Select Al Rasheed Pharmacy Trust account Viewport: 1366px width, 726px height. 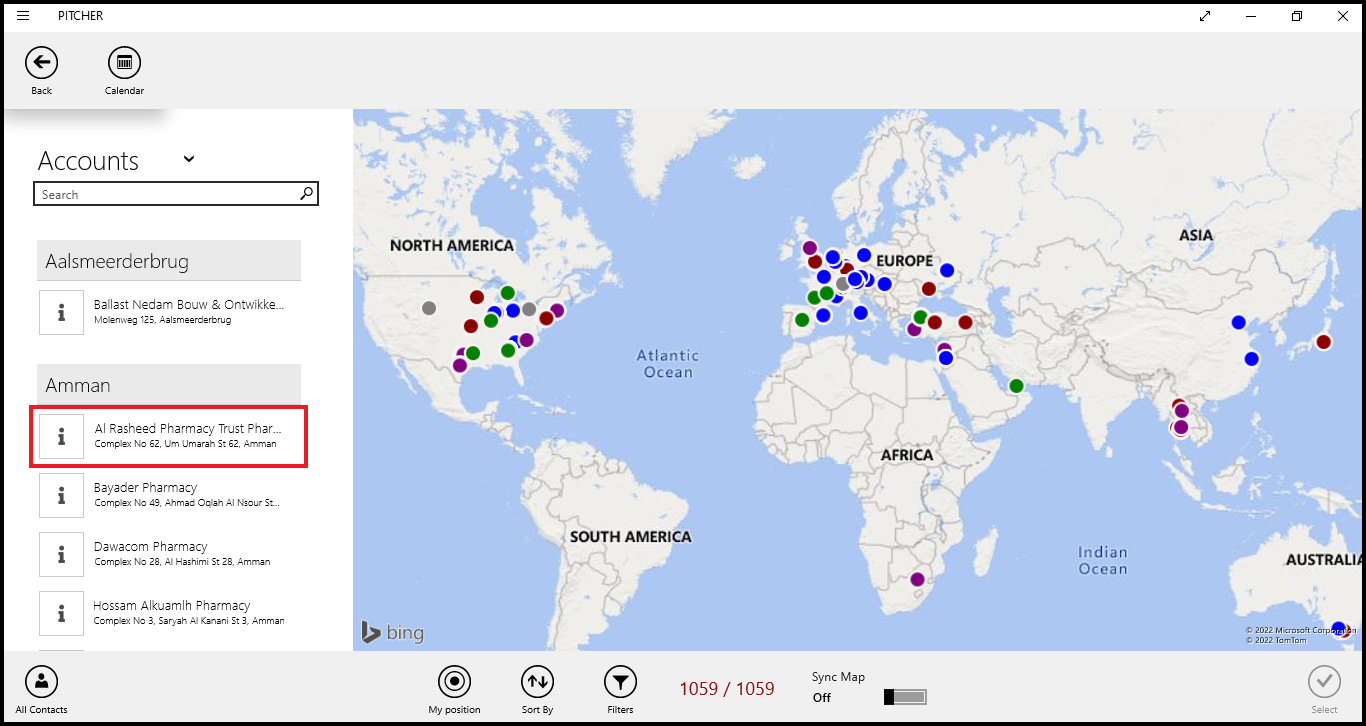(x=185, y=435)
